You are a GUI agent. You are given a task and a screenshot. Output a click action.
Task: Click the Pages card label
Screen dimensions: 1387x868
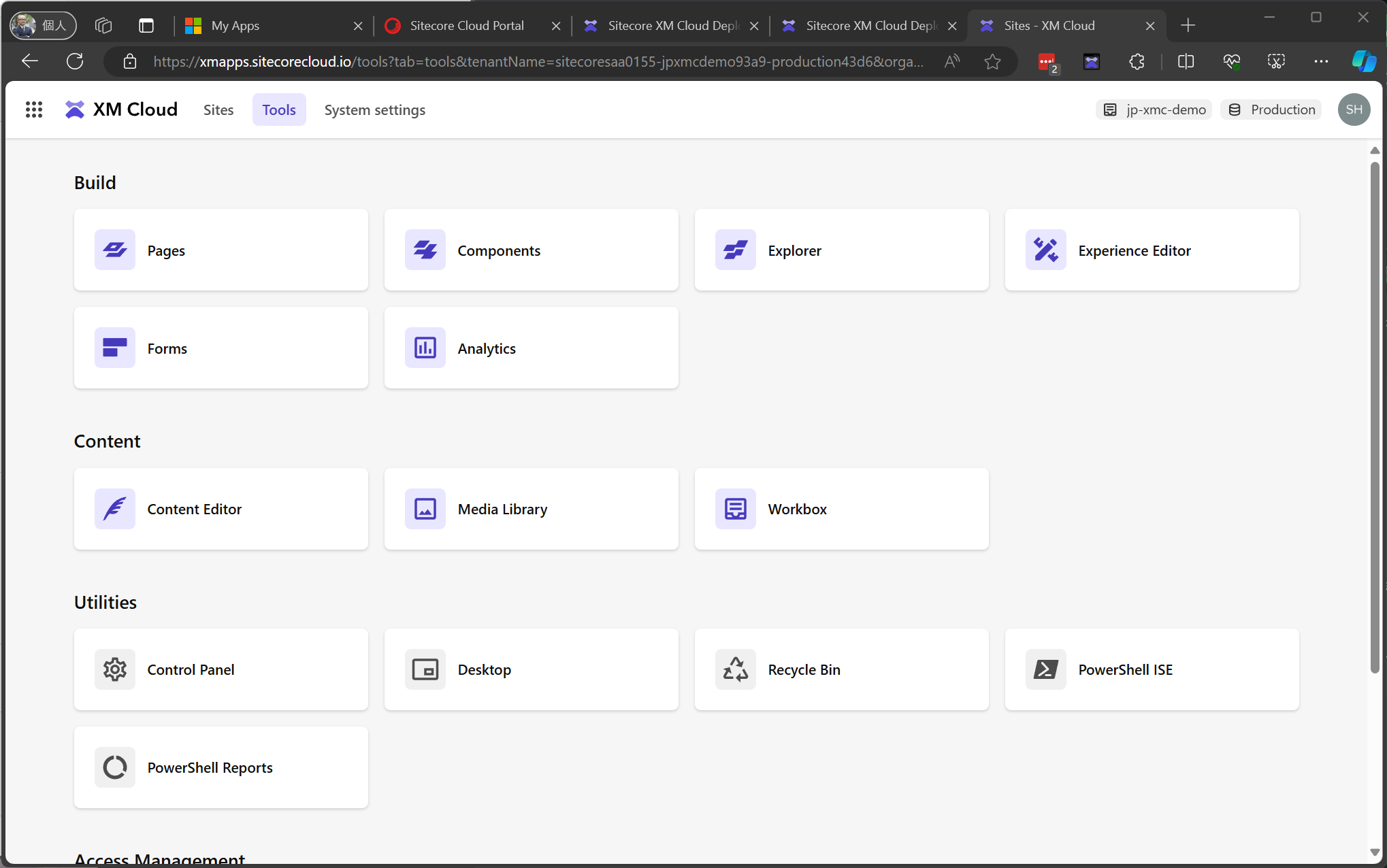[166, 250]
